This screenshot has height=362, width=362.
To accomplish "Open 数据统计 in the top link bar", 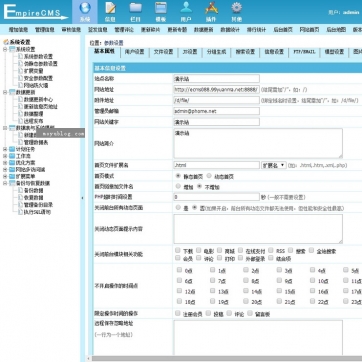I will tap(230, 30).
